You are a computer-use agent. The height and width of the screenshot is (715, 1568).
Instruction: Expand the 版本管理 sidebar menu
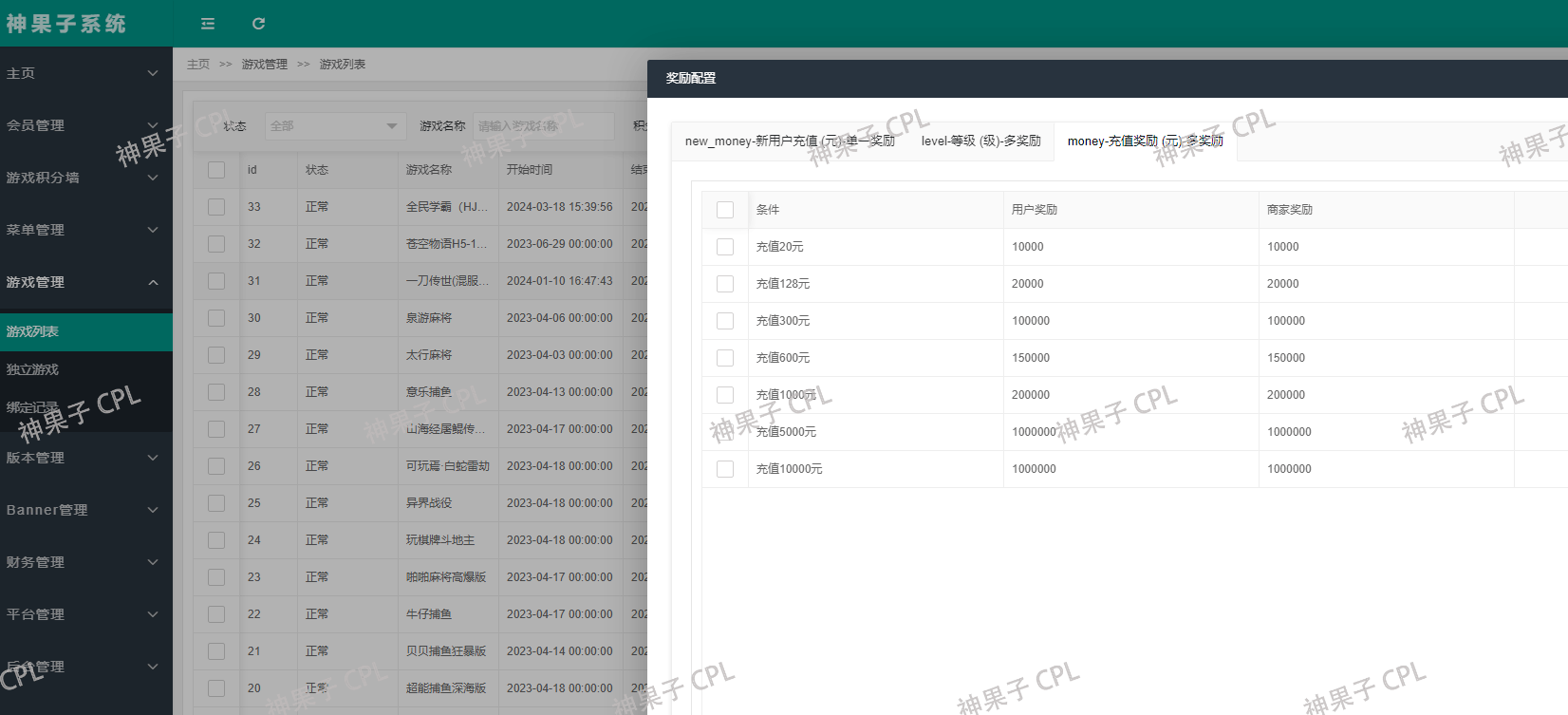86,458
